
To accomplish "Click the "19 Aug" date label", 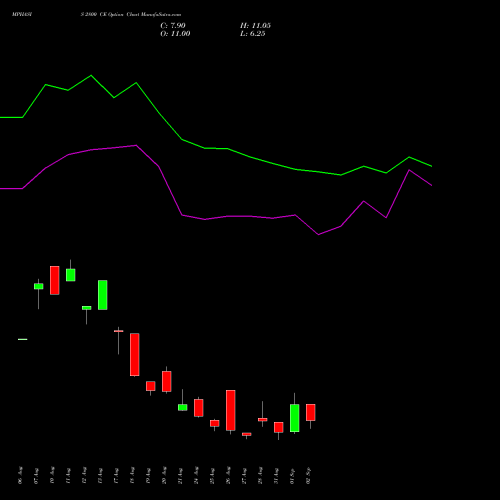I will click(x=148, y=476).
